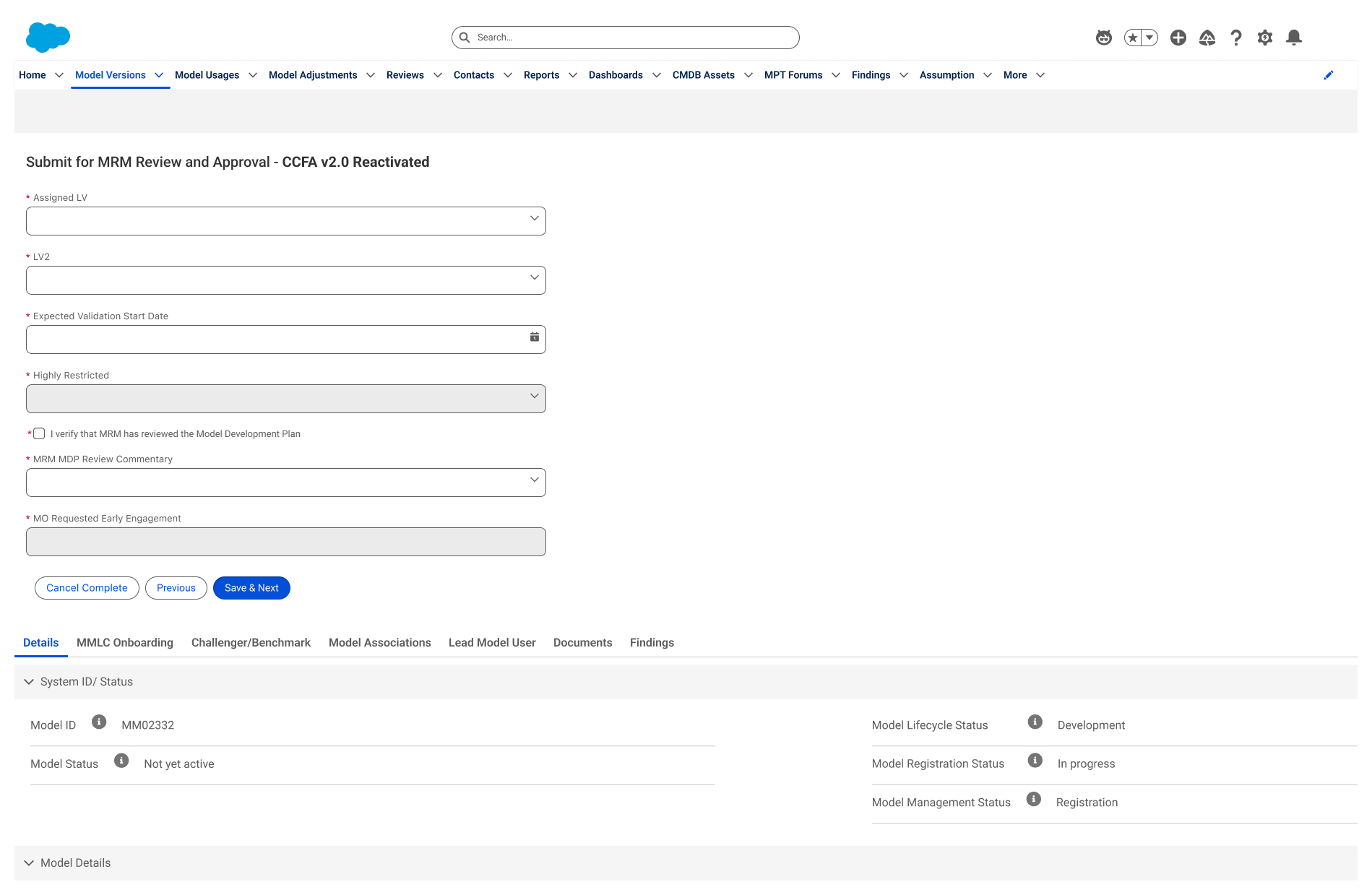Expand the Dashboards chevron menu
The height and width of the screenshot is (895, 1372).
click(x=657, y=75)
